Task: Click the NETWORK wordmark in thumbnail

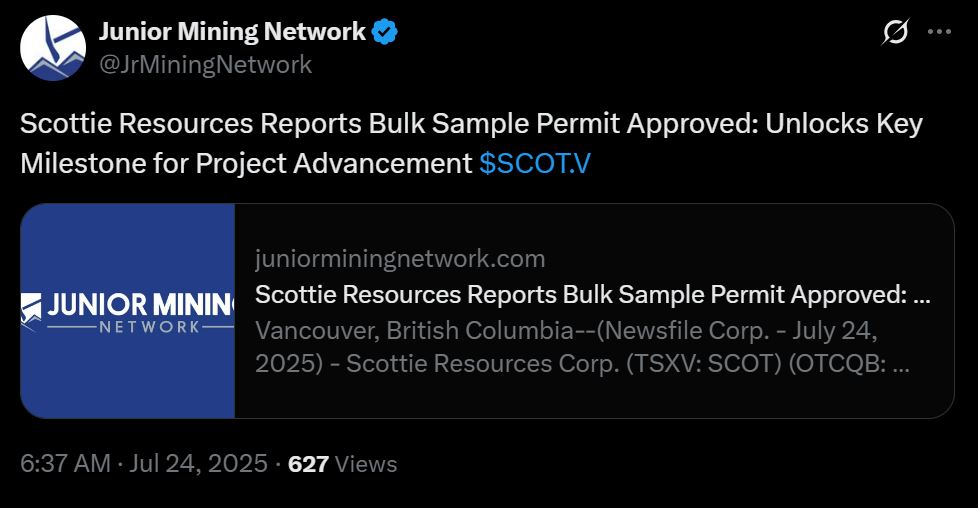Action: tap(150, 328)
